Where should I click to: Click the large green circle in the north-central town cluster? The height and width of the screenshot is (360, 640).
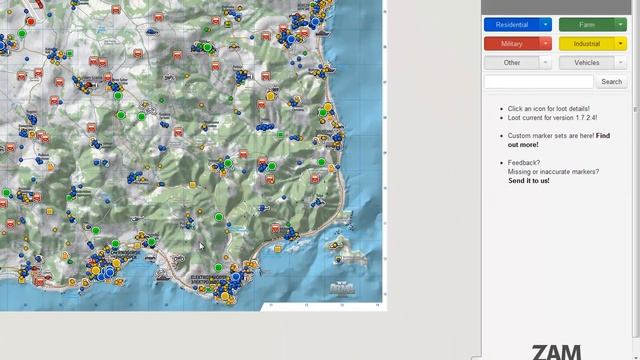click(208, 47)
